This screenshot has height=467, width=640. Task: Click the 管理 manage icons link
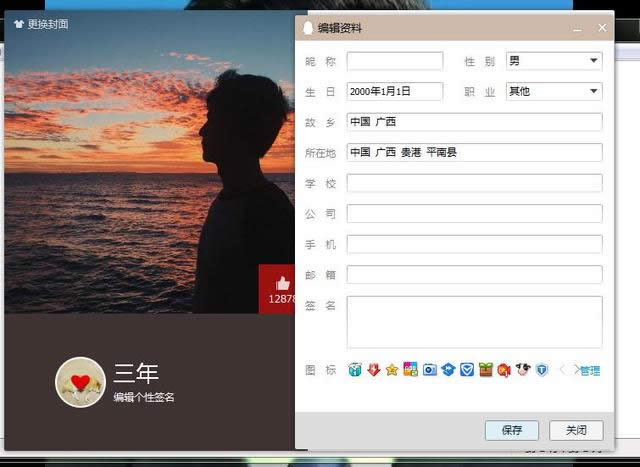click(590, 371)
